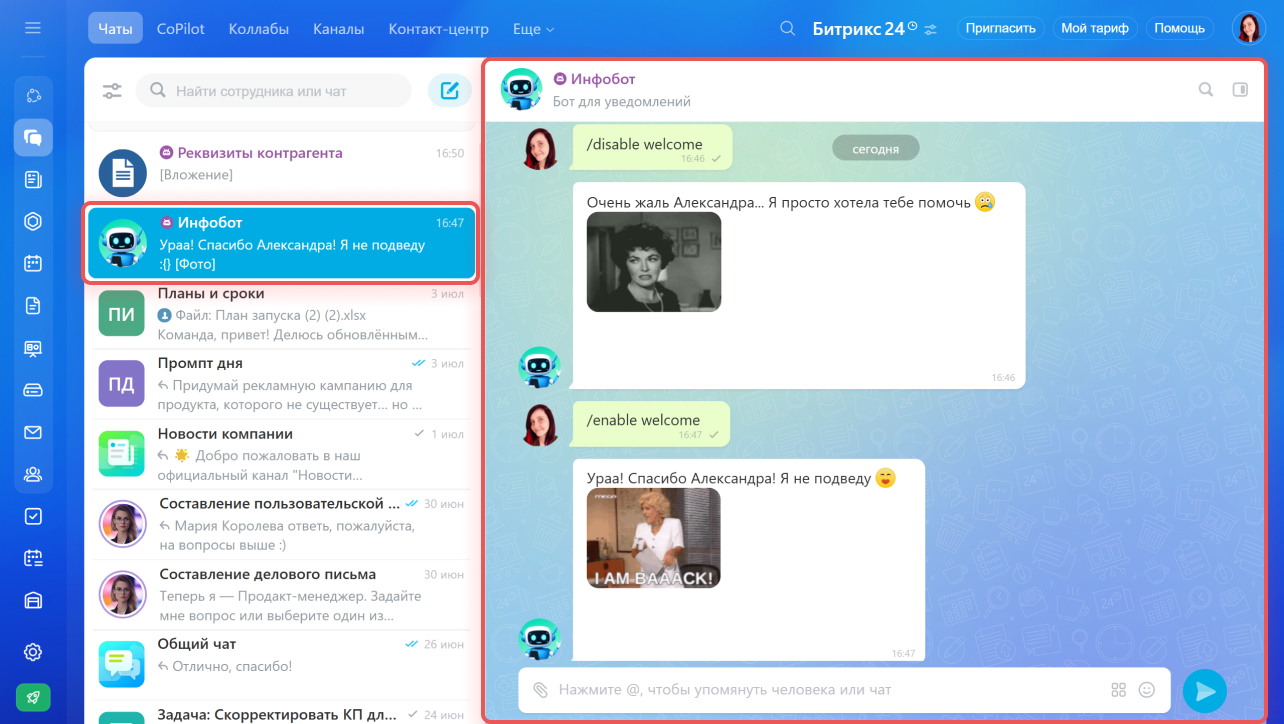Screen dimensions: 1284x724
Task: Open the Bitrix24 settings sliders icon
Action: 931,29
